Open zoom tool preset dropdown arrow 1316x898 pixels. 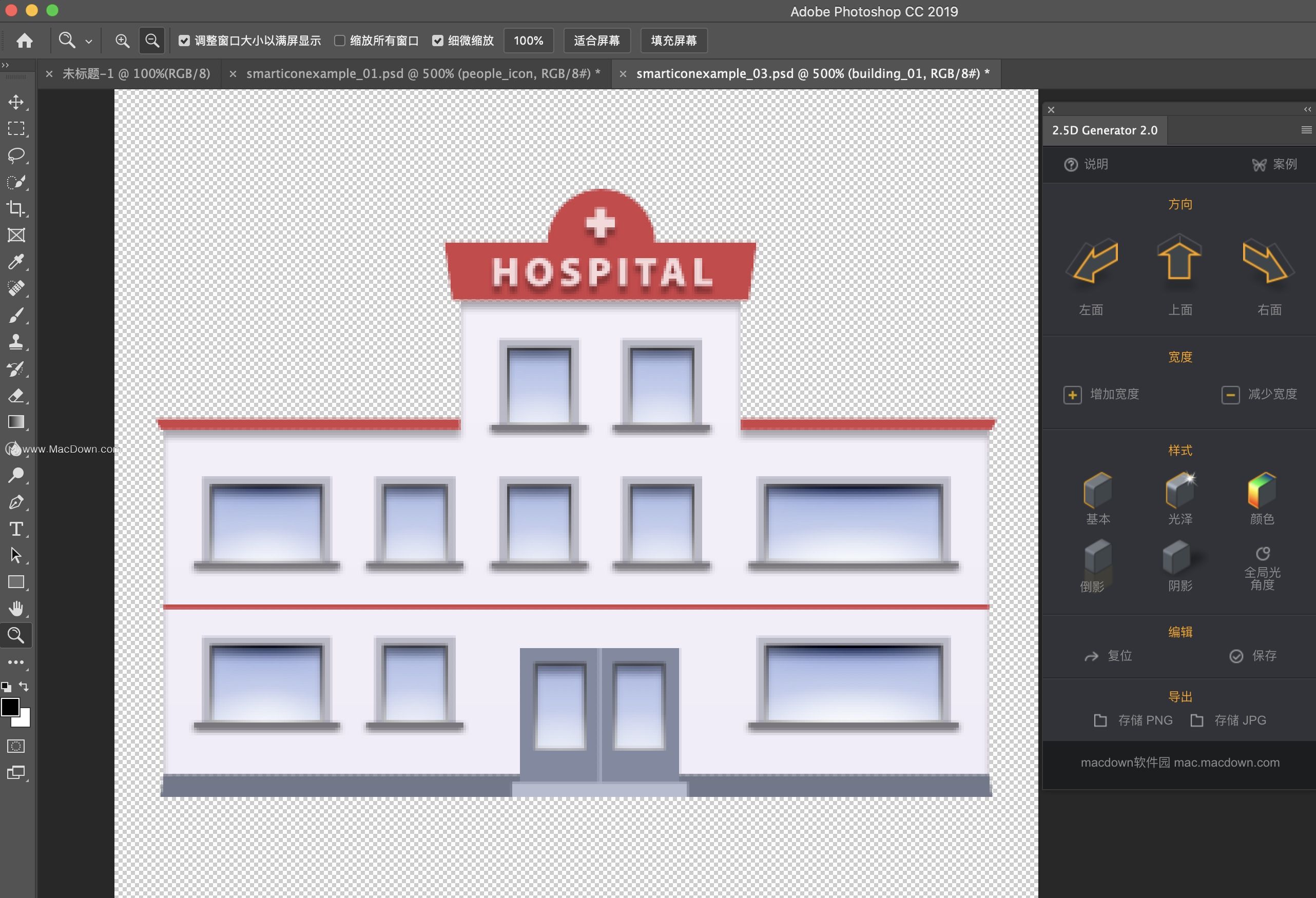point(89,42)
